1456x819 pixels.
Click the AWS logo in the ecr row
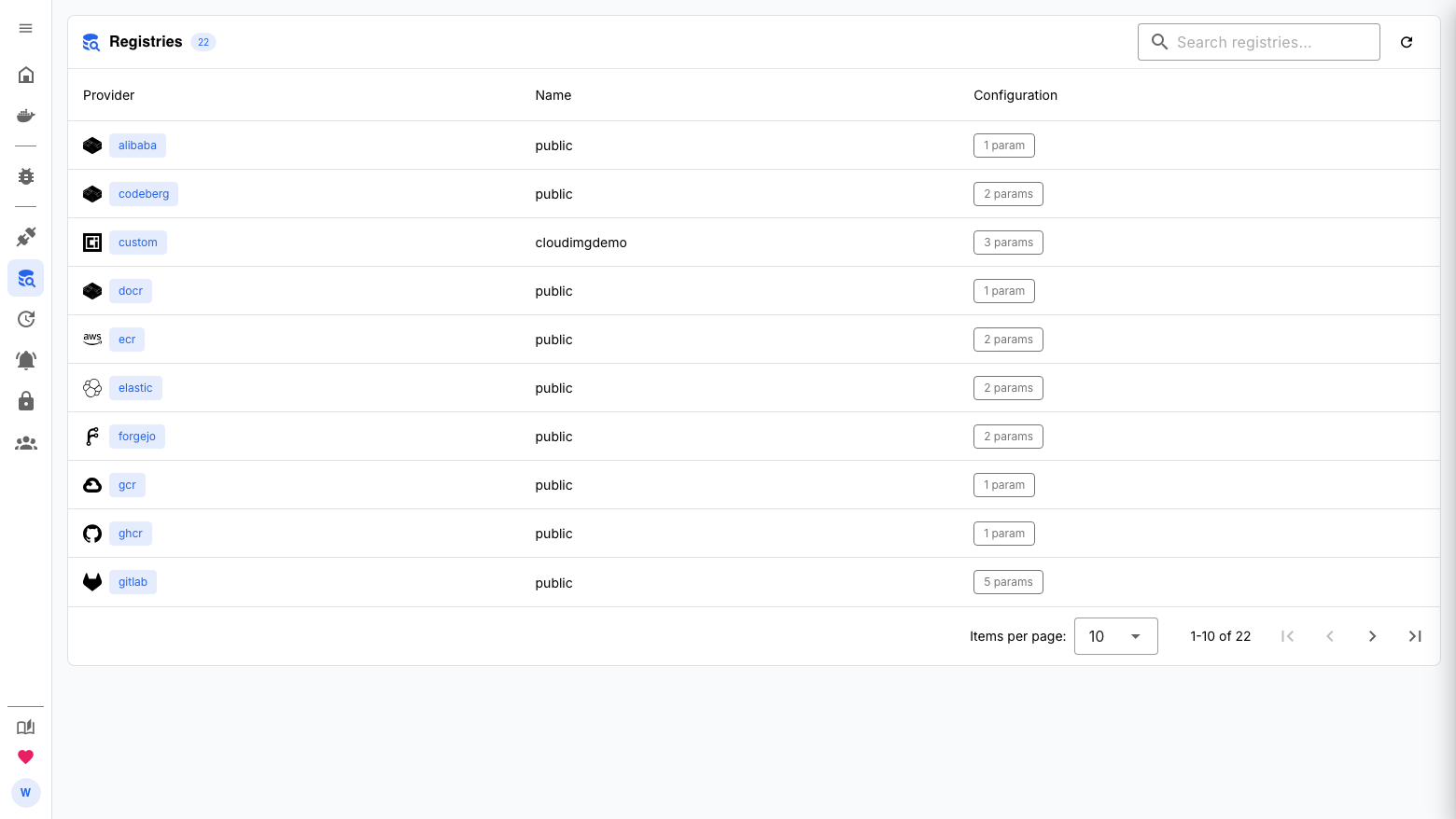tap(92, 340)
